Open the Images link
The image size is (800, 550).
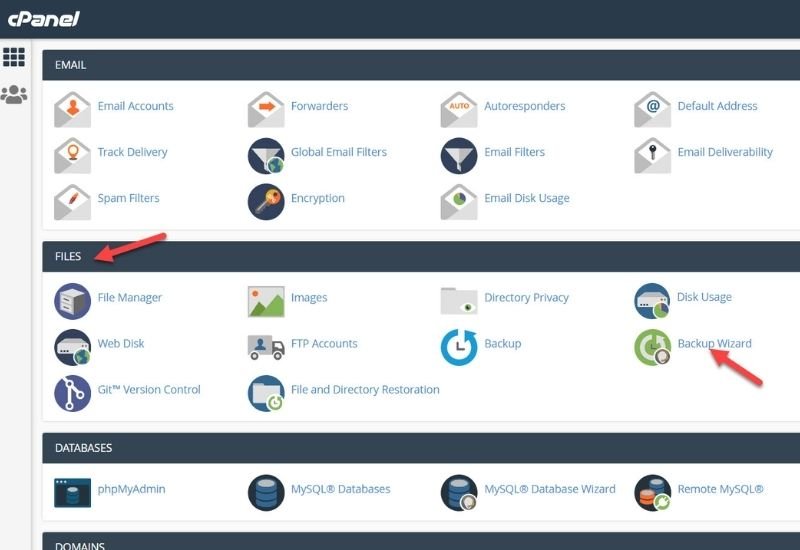[x=309, y=297]
